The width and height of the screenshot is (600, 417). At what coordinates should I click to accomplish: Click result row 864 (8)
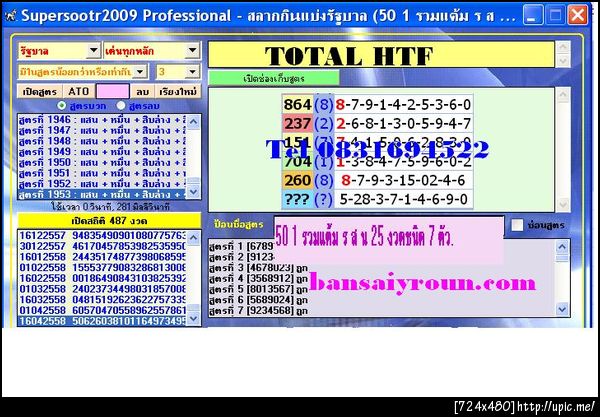click(x=378, y=104)
